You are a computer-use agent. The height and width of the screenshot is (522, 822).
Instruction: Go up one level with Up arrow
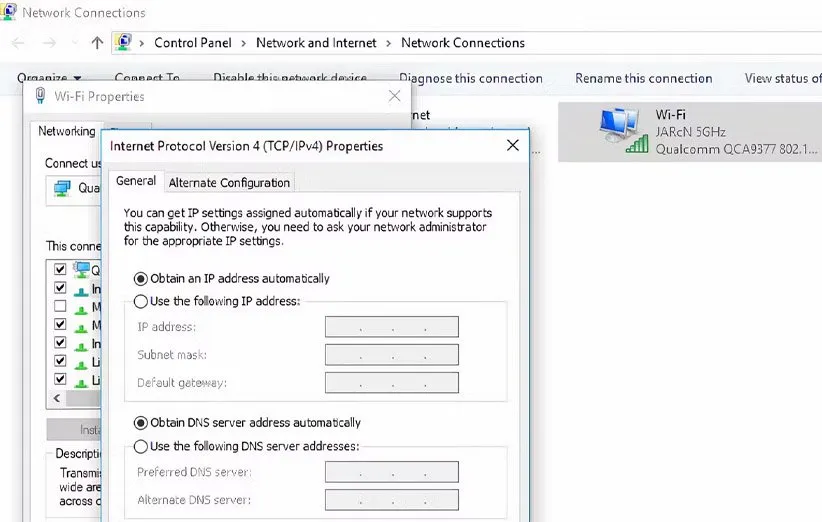point(97,43)
